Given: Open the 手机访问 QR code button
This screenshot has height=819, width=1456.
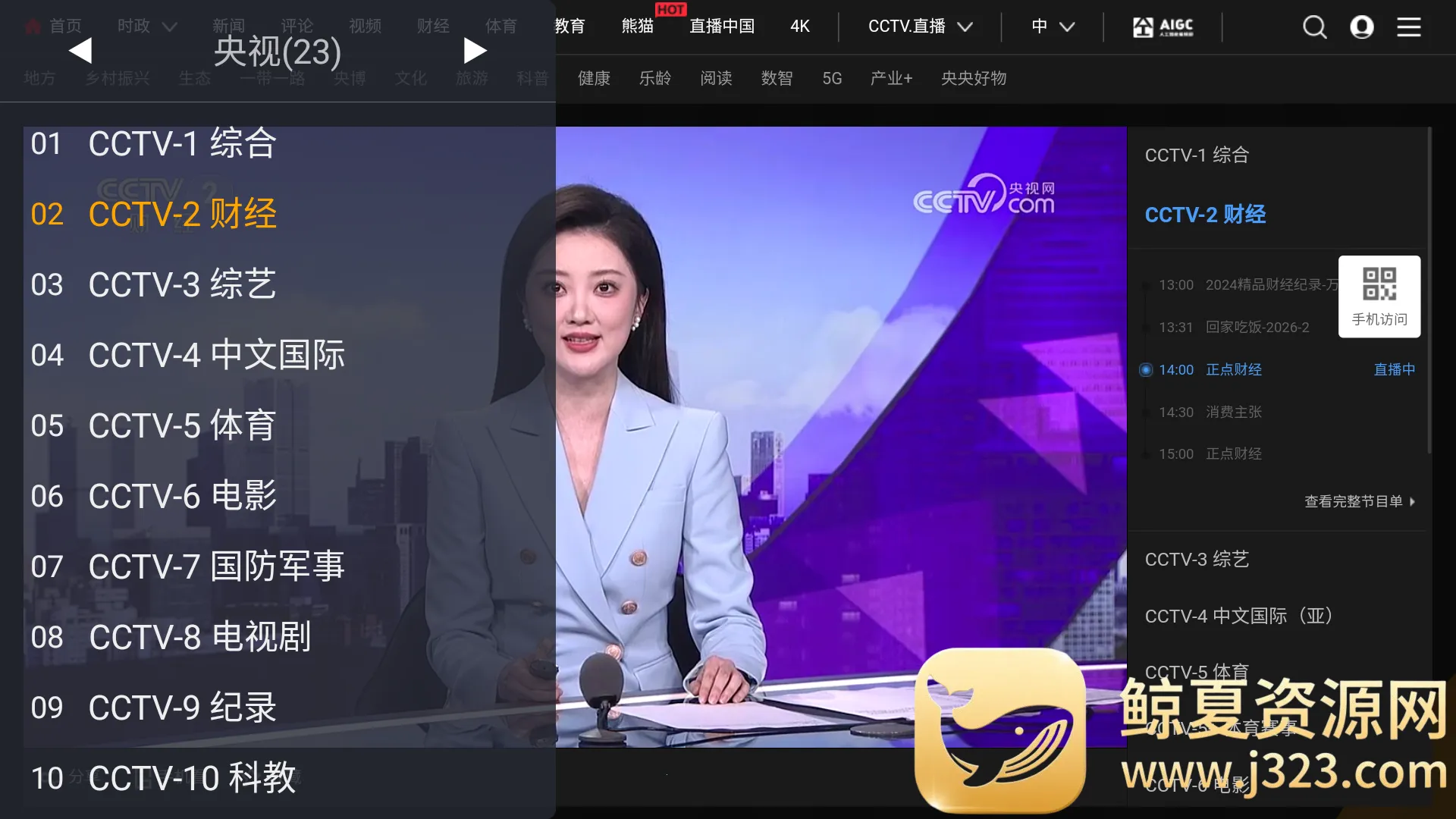Looking at the screenshot, I should pyautogui.click(x=1379, y=297).
